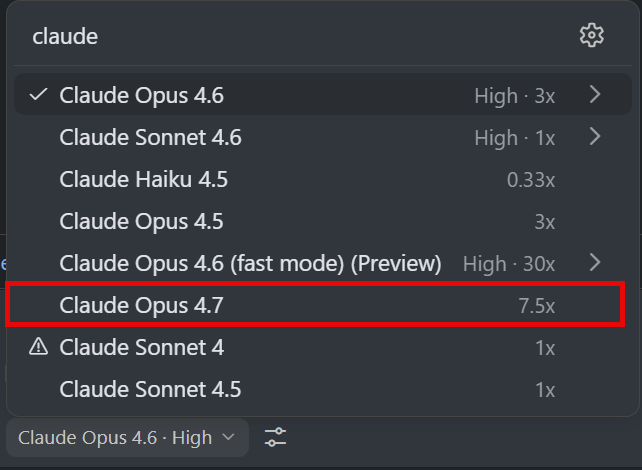Screen dimensions: 642x470
Task: Open the Claude Opus 4.6 · High dropdown
Action: (127, 437)
